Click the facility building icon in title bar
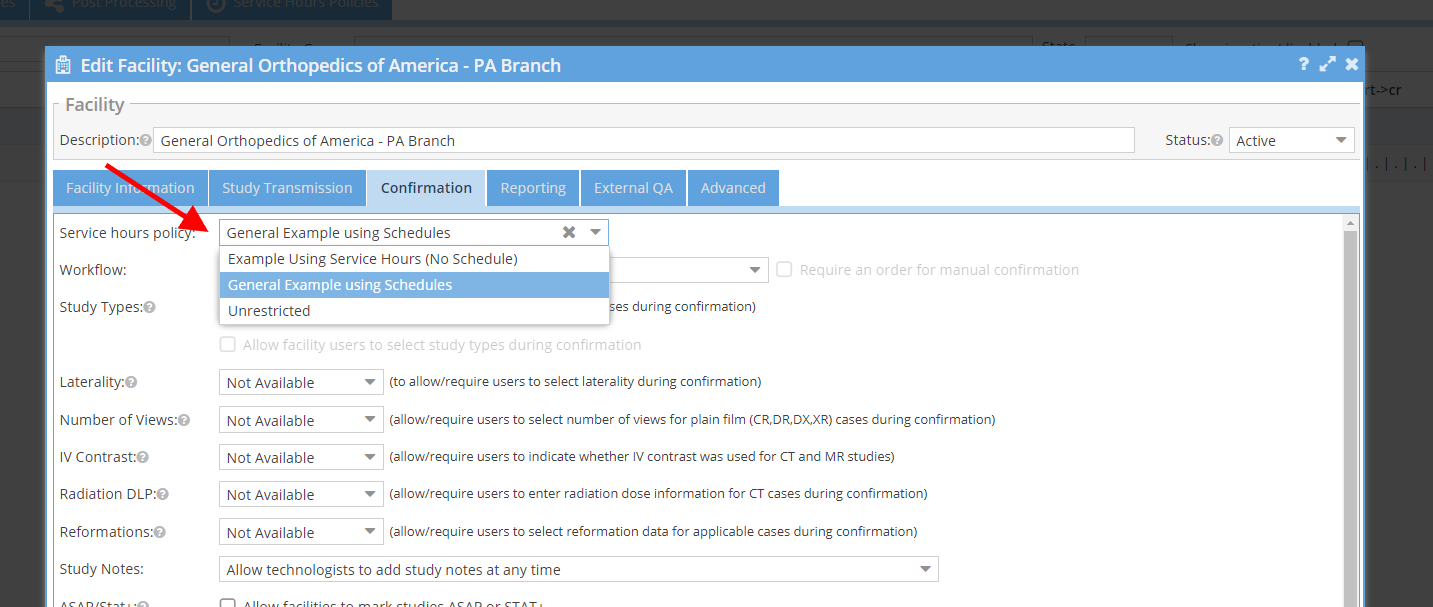 [63, 65]
